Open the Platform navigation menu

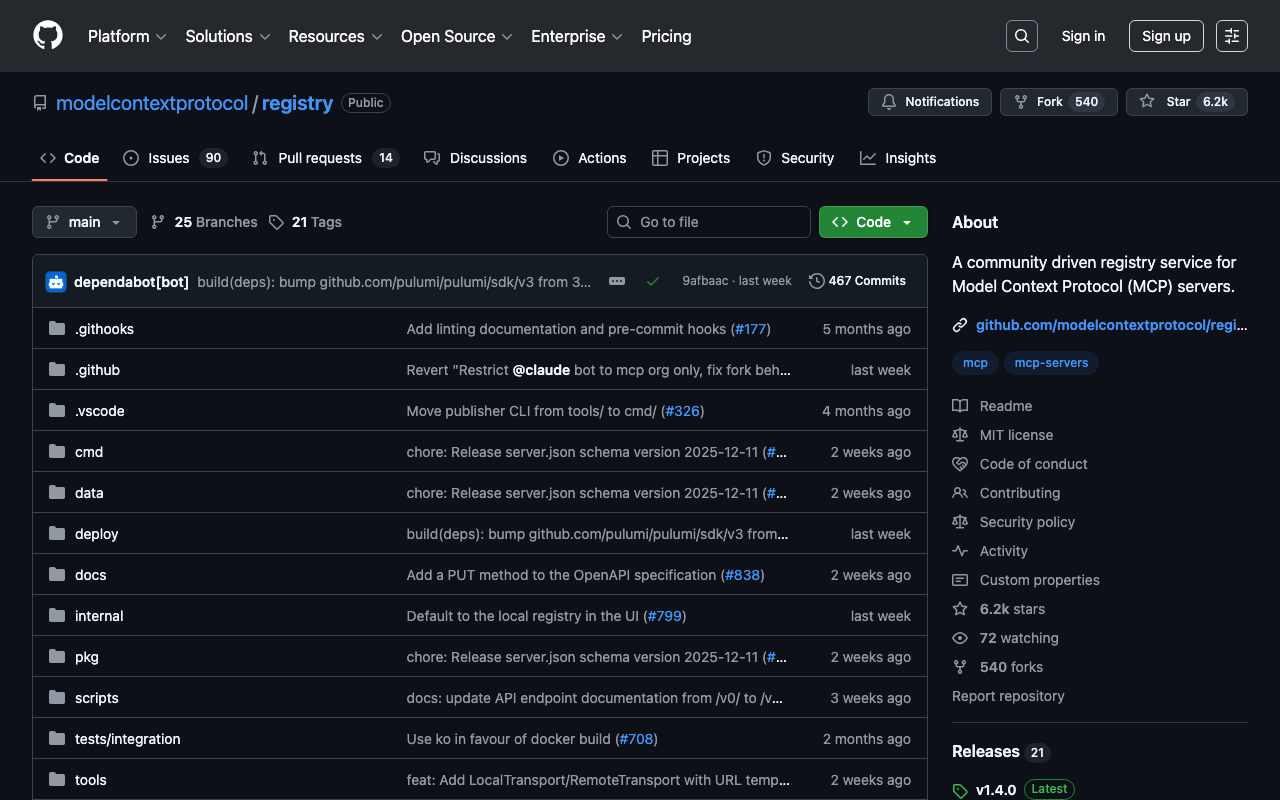click(127, 36)
